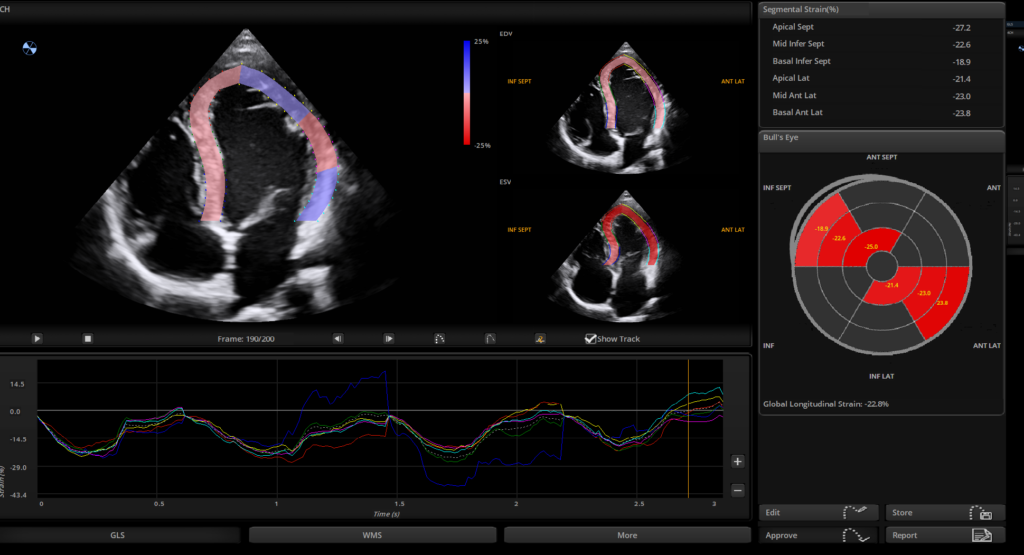Click the Edit contour button
Image resolution: width=1024 pixels, height=555 pixels.
[x=818, y=513]
